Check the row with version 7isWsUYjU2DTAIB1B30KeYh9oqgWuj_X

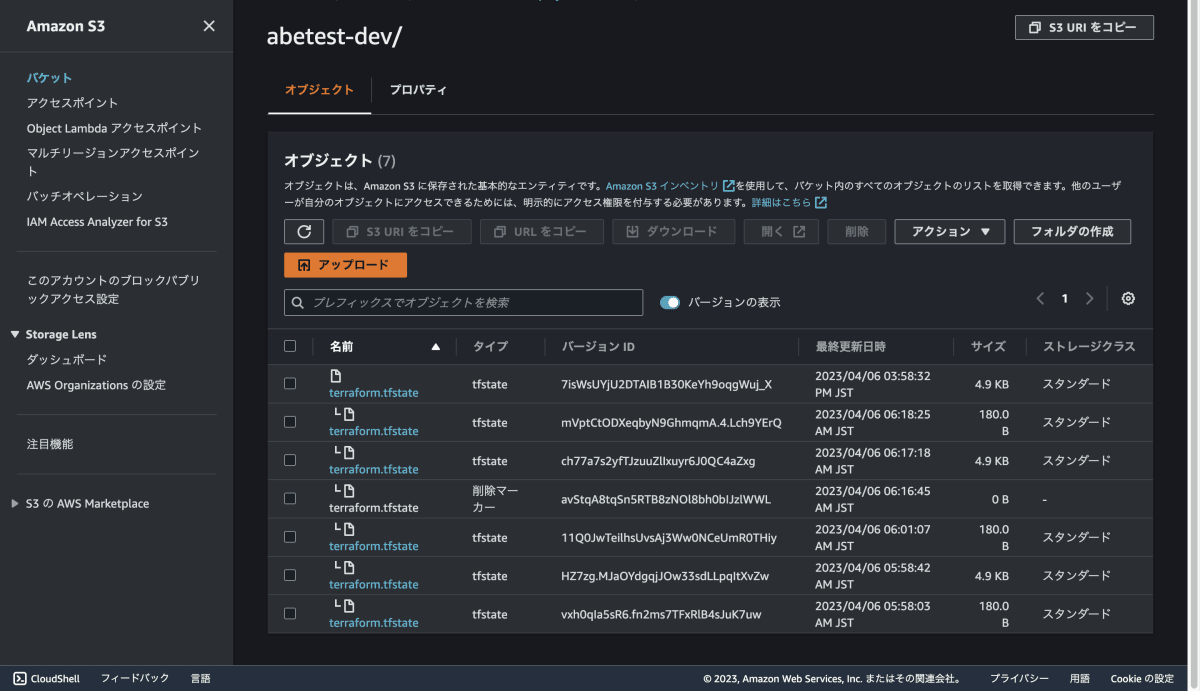tap(290, 383)
